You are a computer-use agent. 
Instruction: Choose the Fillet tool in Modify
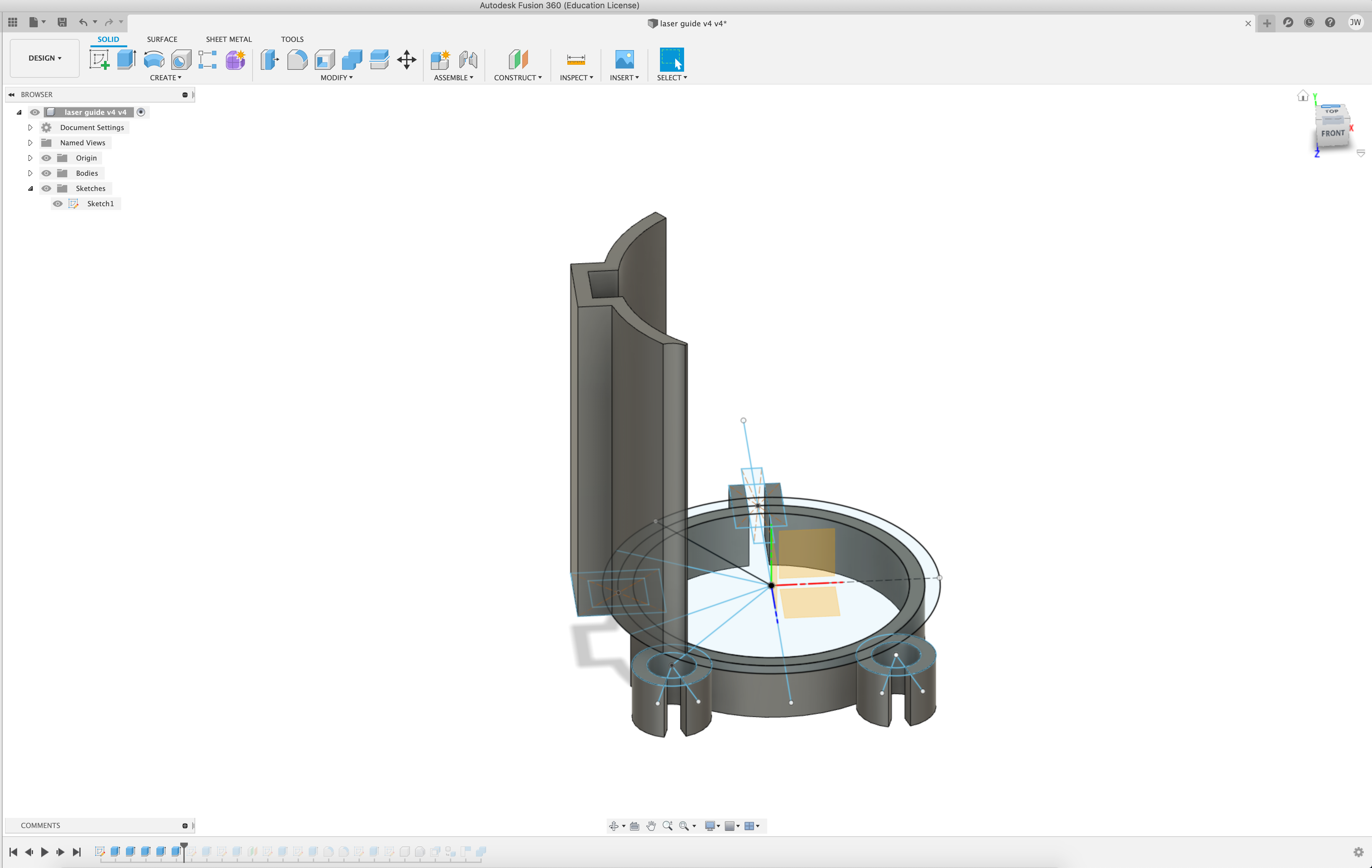tap(297, 59)
